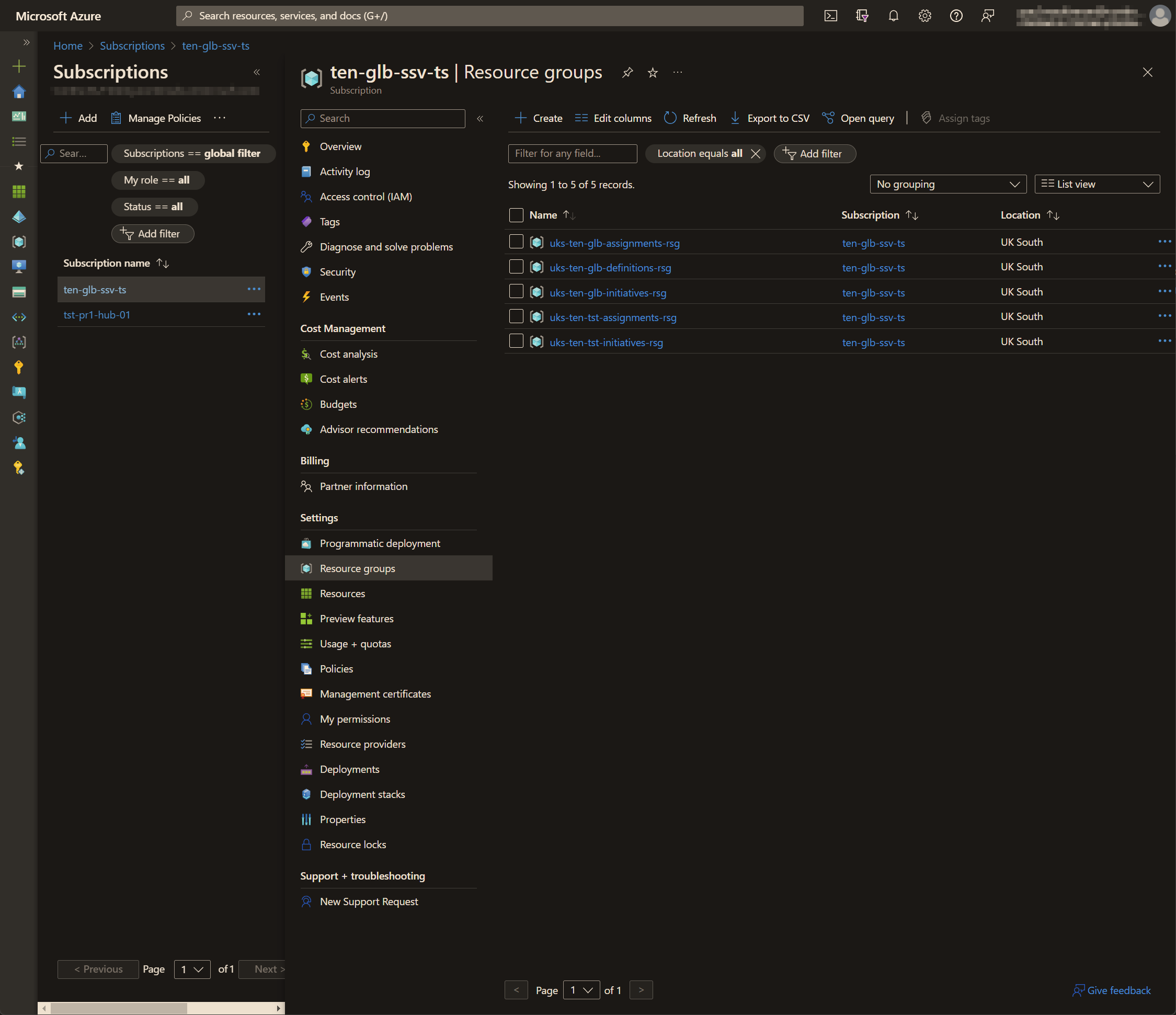Open the My role == all filter
Viewport: 1176px width, 1015px height.
tap(157, 180)
